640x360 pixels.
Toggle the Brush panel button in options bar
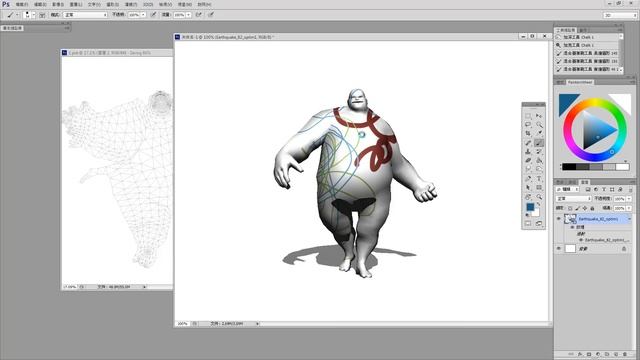42,15
